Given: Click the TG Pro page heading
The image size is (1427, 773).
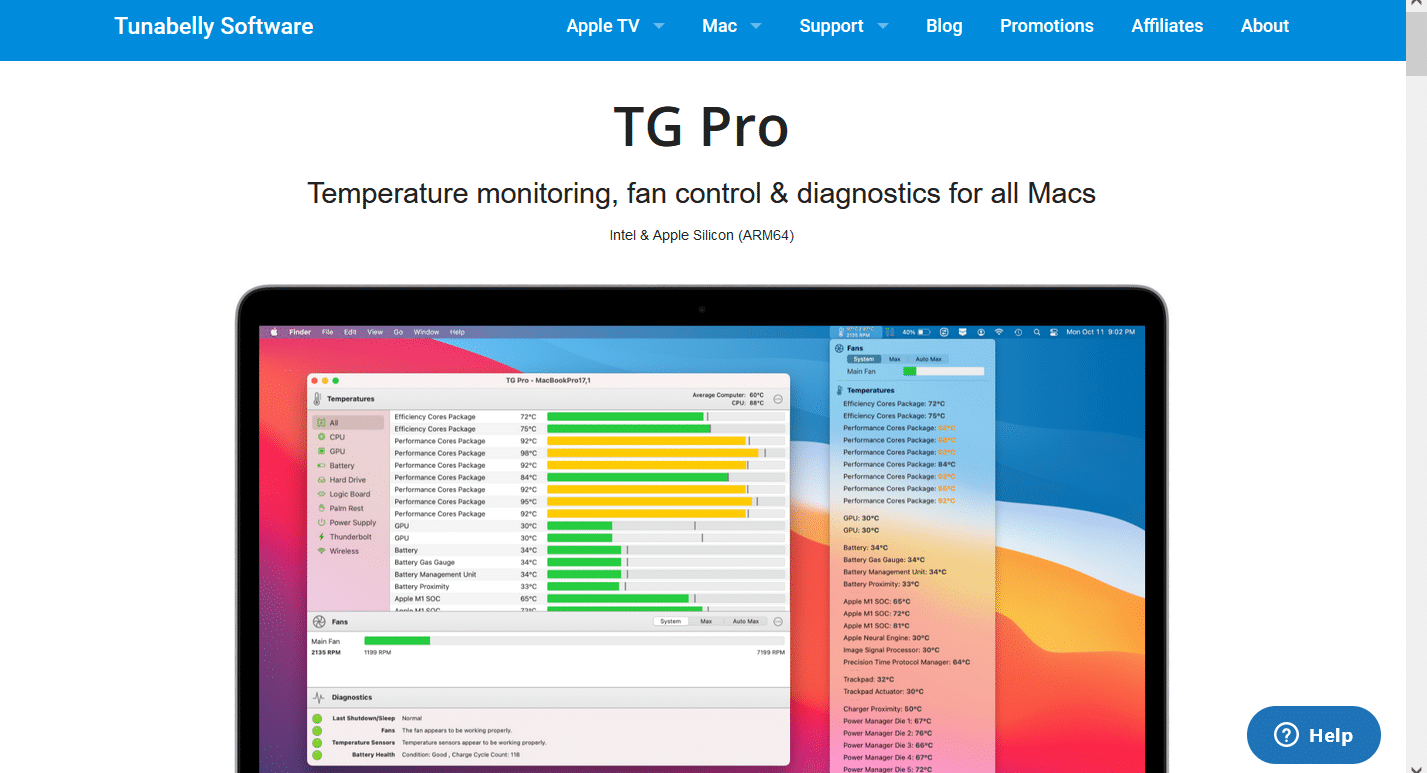Looking at the screenshot, I should [701, 127].
